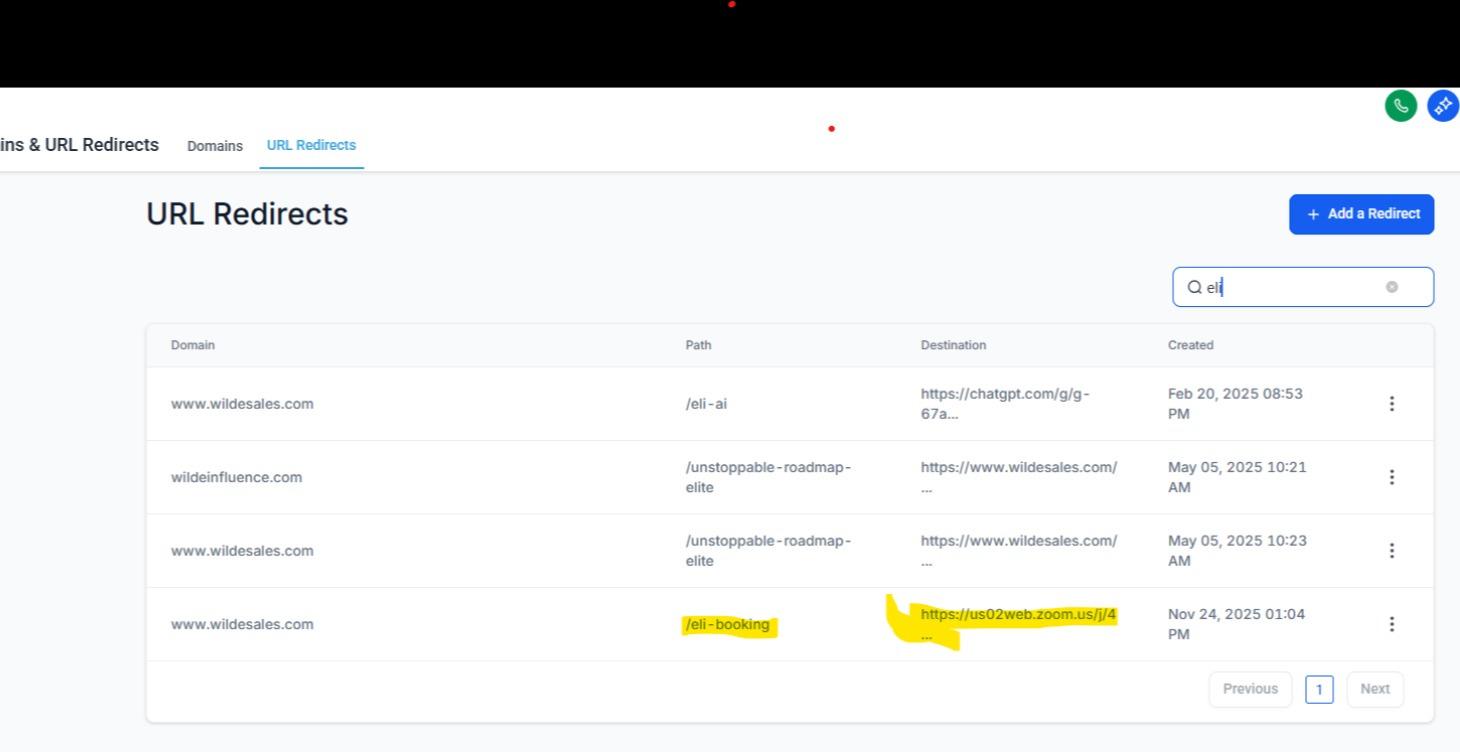
Task: Click the www.wildesales.com domain in the /eli-booking row
Action: (242, 624)
